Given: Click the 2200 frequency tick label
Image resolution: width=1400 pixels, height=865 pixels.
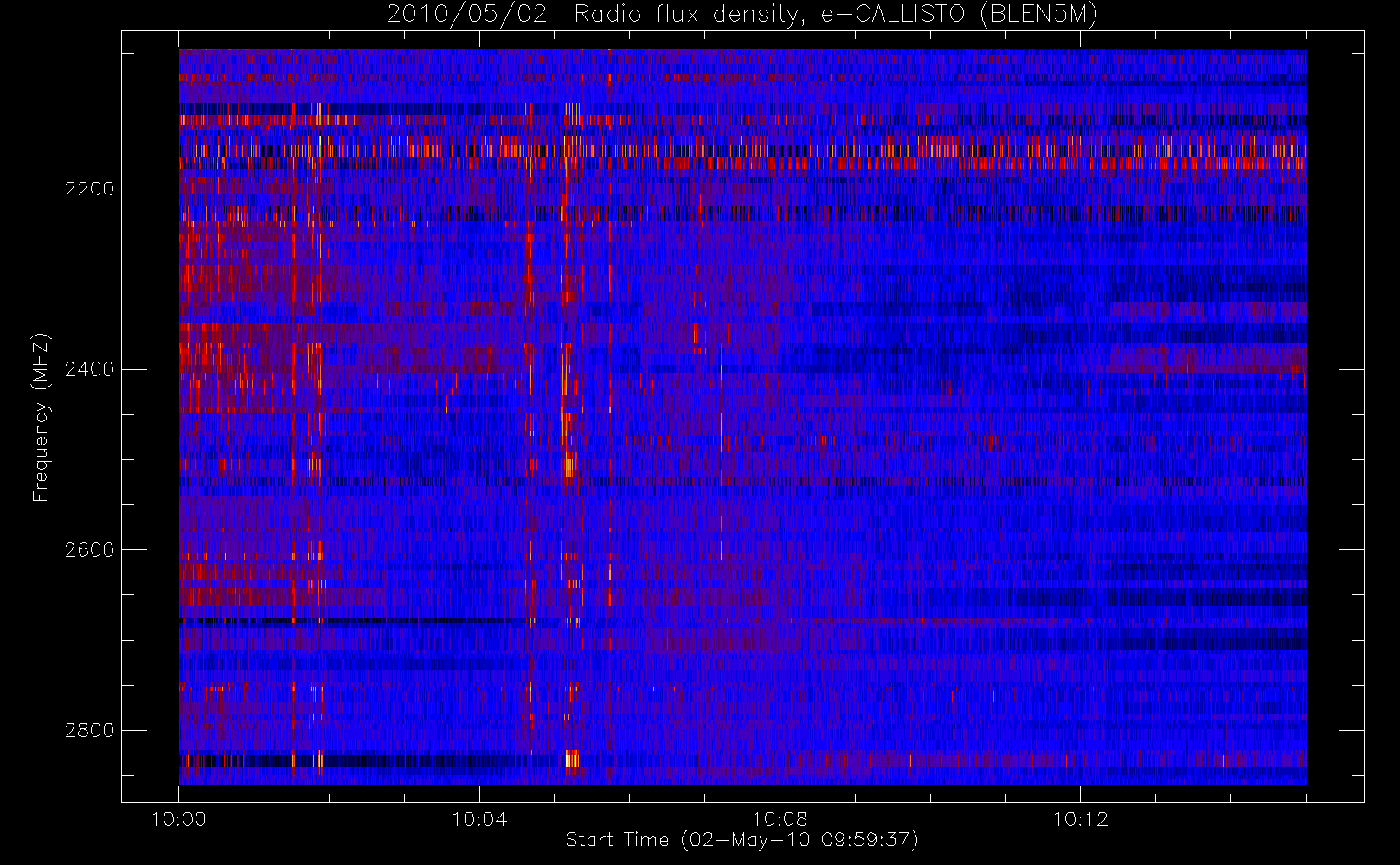Looking at the screenshot, I should point(89,189).
